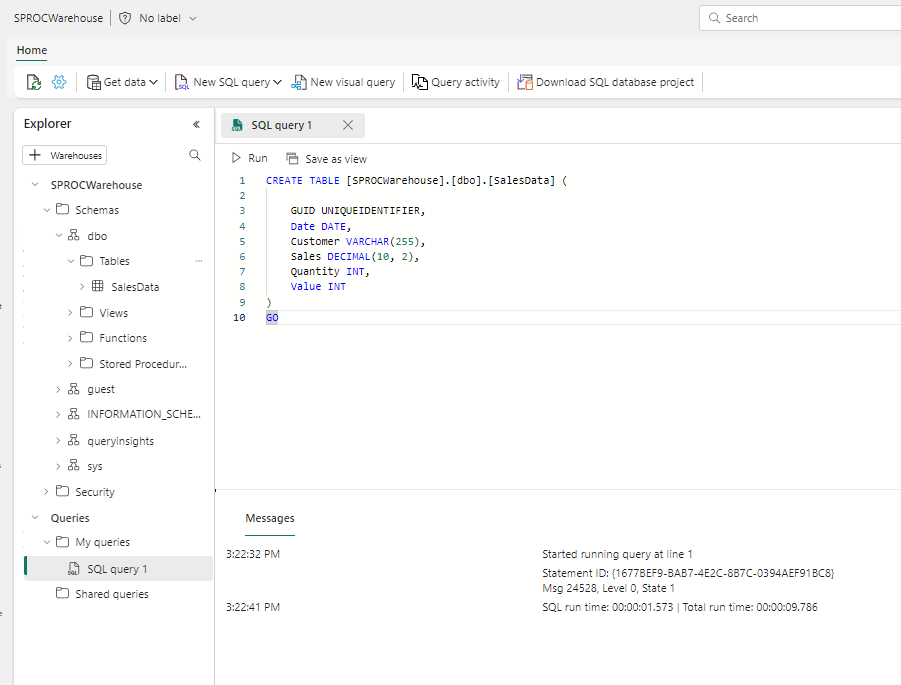This screenshot has width=901, height=685.
Task: Open the Get data dropdown
Action: point(121,82)
